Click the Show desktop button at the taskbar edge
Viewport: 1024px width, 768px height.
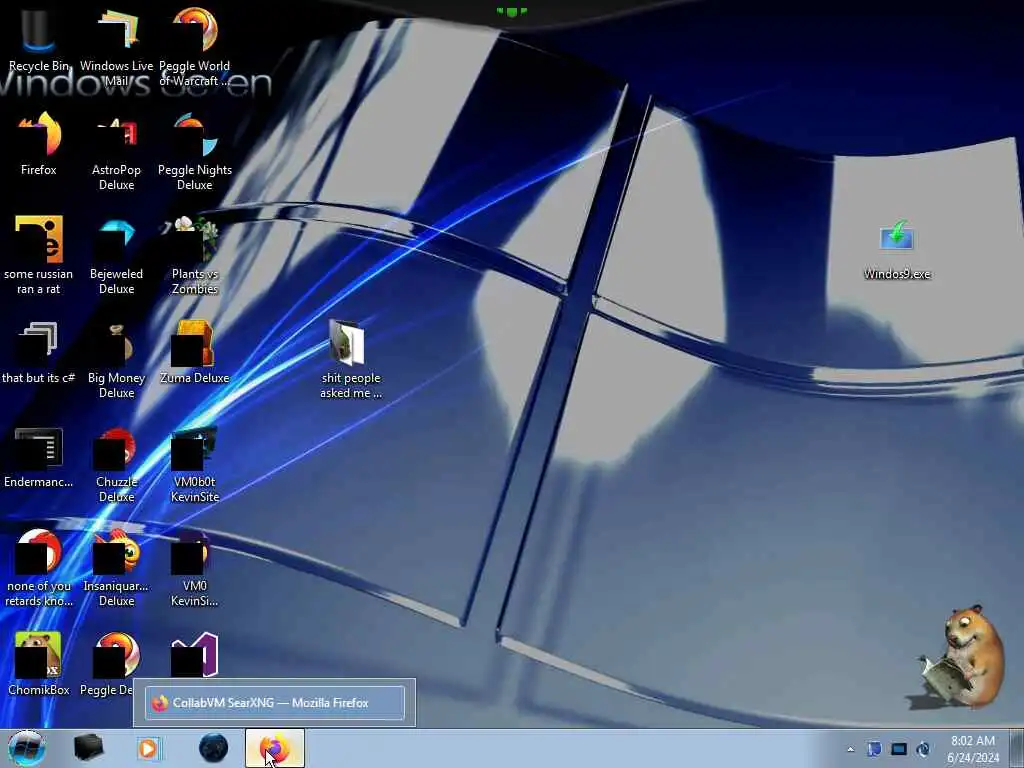(x=1017, y=748)
